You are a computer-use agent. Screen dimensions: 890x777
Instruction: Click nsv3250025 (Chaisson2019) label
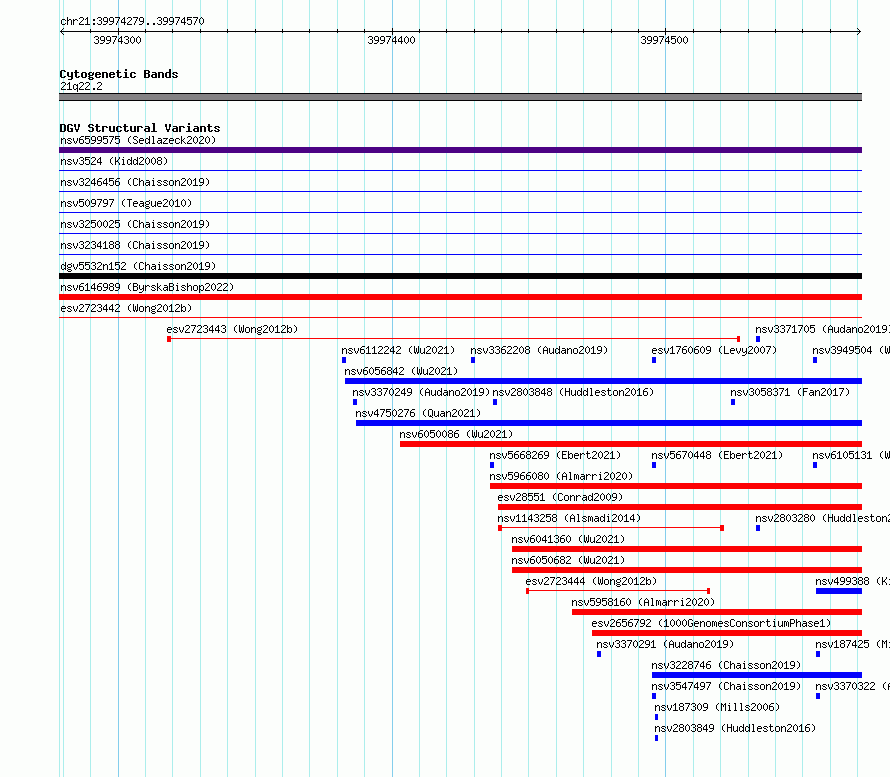click(x=135, y=224)
